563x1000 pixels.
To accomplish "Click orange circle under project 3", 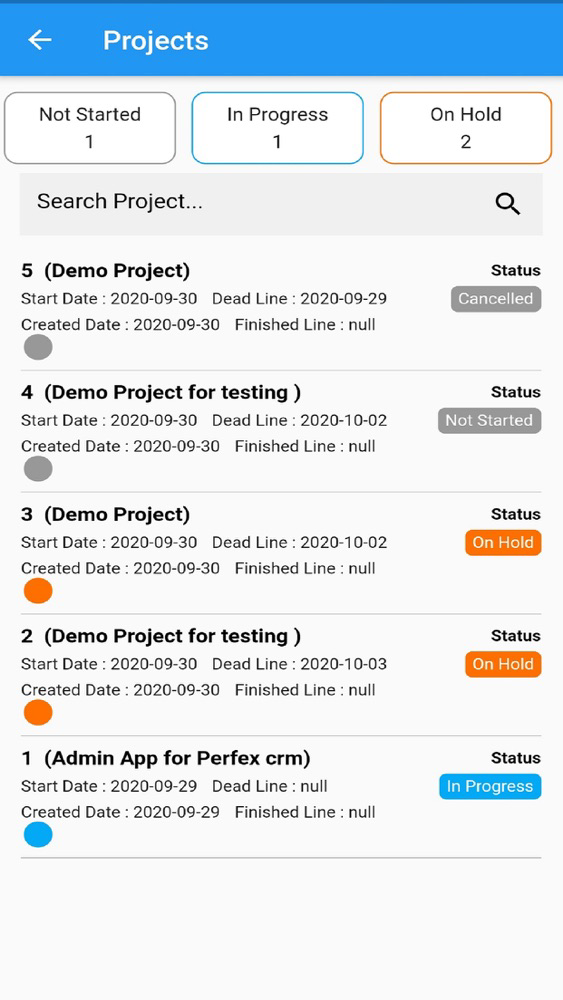I will click(x=38, y=591).
